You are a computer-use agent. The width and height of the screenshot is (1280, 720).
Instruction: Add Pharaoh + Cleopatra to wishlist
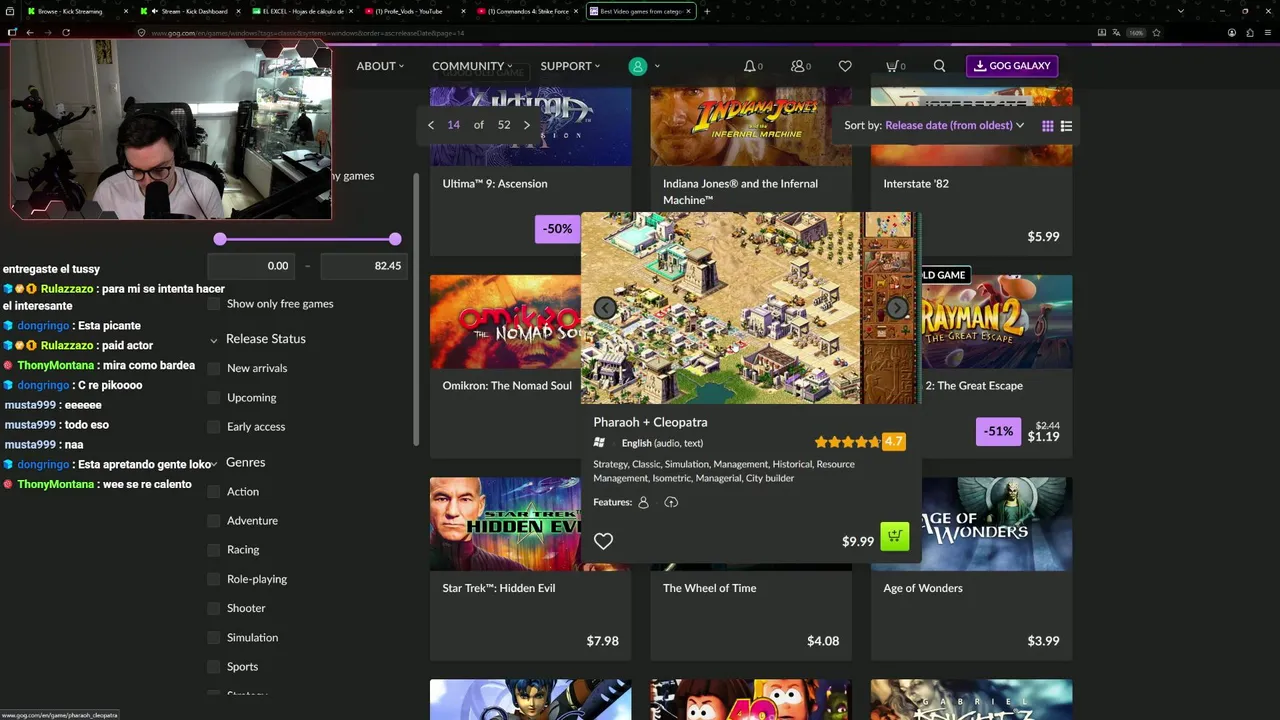603,541
